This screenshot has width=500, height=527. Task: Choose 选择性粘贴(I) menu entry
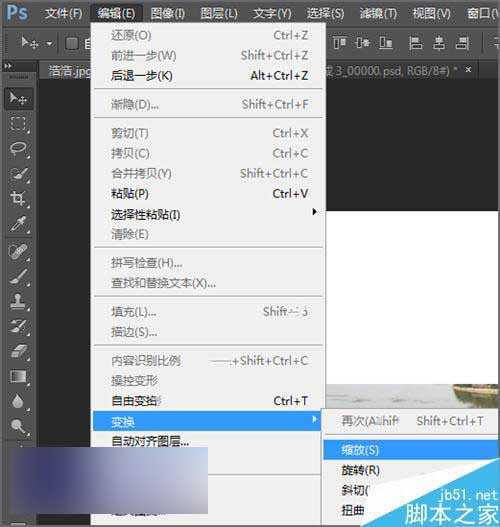click(208, 214)
